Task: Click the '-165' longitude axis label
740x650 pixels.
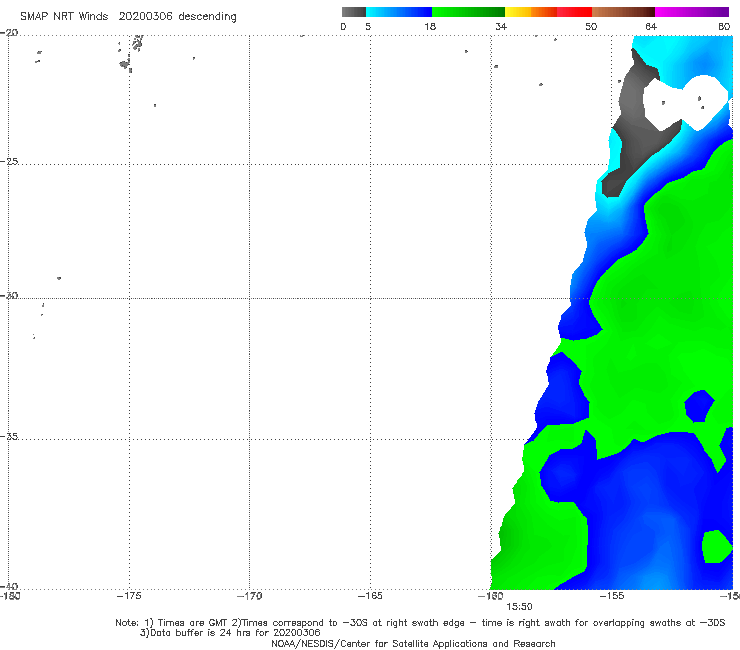Action: [x=370, y=596]
